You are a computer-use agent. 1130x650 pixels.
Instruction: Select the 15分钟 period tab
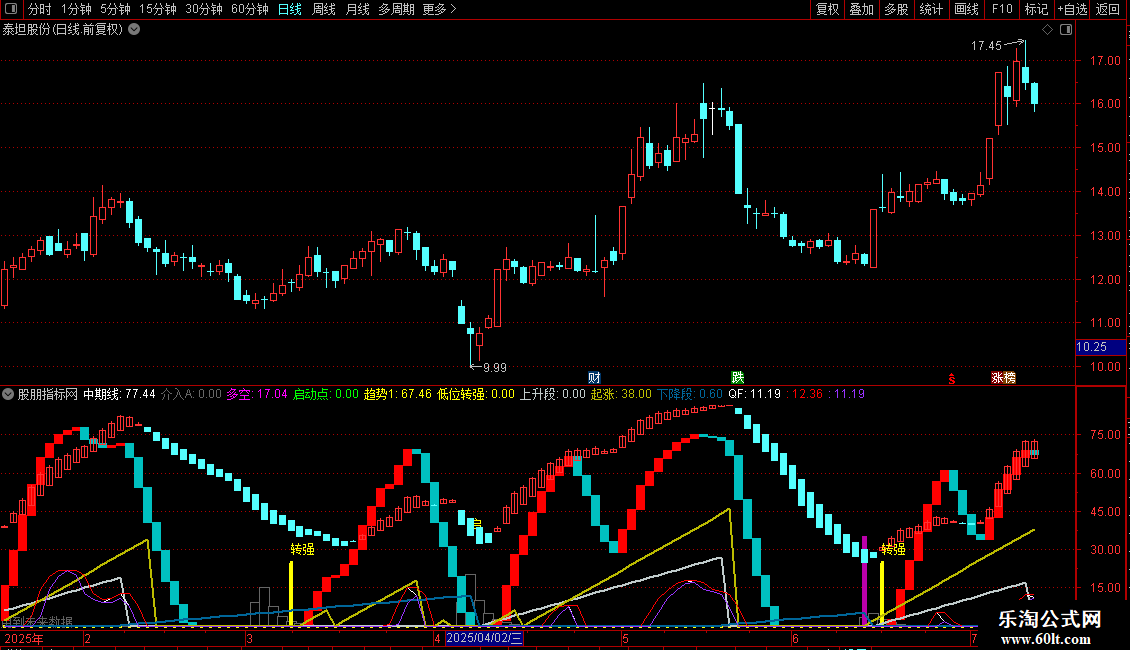click(158, 9)
